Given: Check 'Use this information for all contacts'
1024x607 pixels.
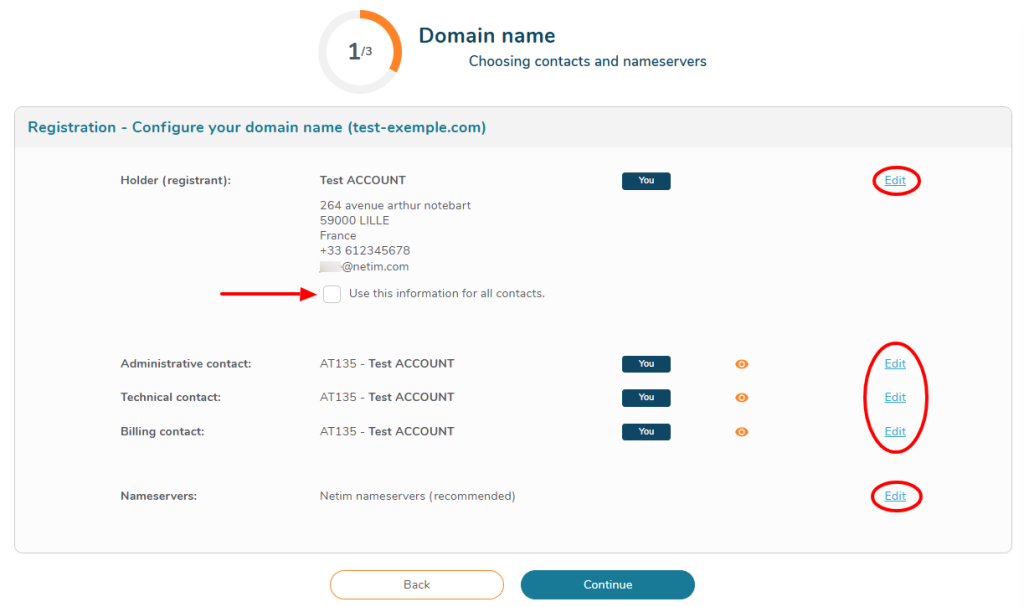Looking at the screenshot, I should (332, 294).
